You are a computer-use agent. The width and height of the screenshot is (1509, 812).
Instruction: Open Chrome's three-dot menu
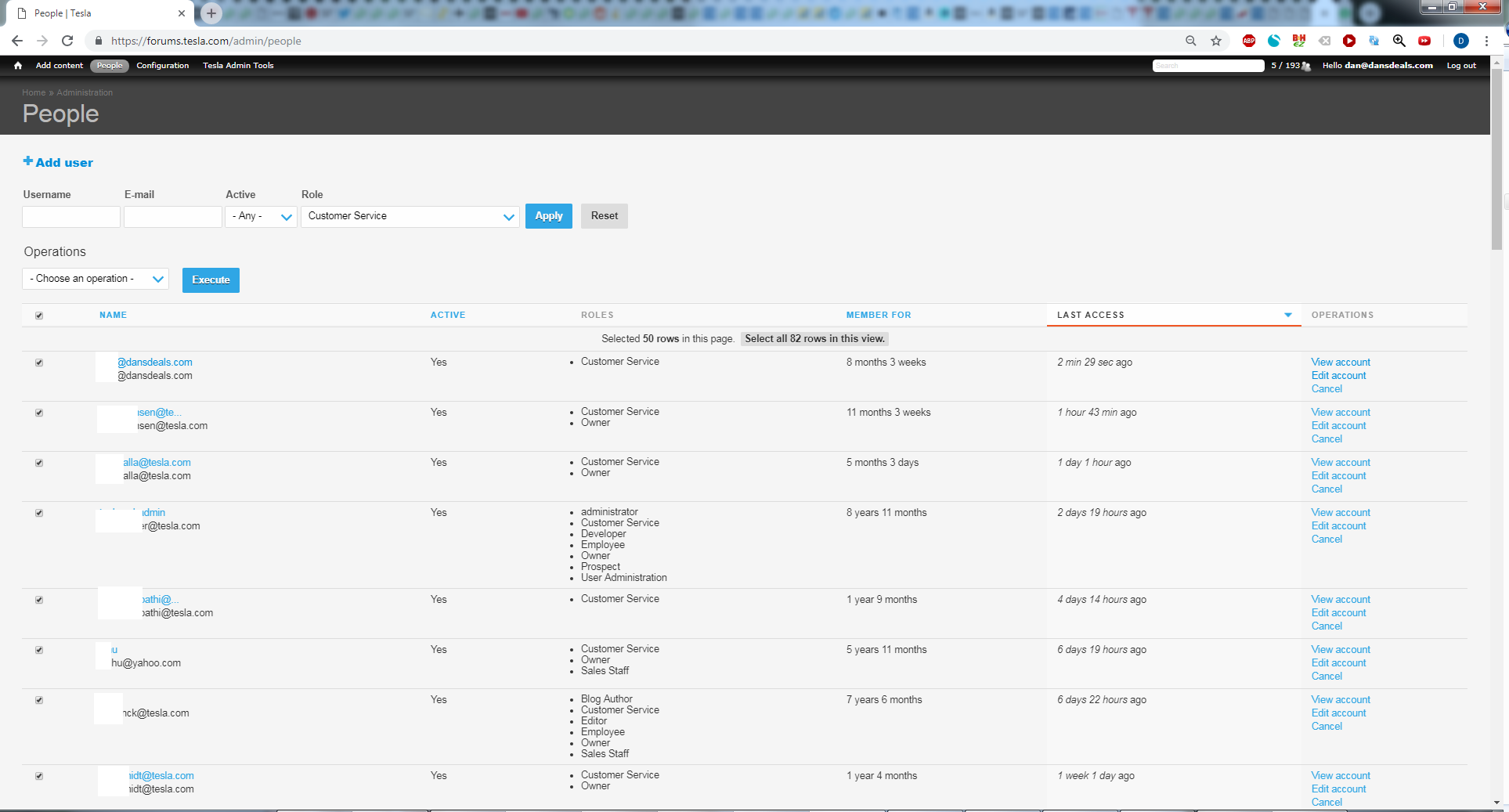(1486, 41)
